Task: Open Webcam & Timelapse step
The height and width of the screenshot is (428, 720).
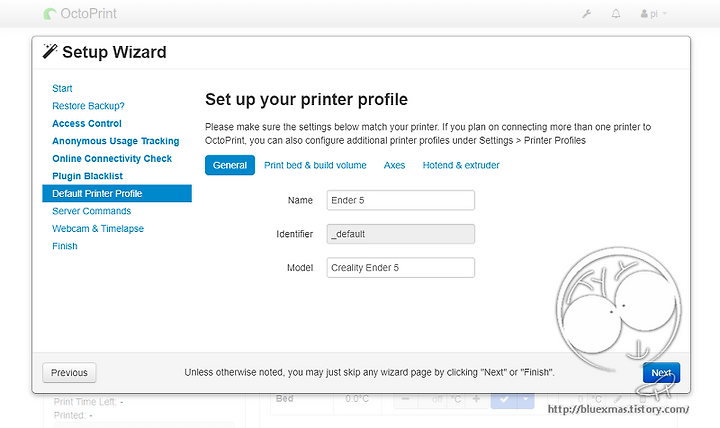Action: pos(98,229)
